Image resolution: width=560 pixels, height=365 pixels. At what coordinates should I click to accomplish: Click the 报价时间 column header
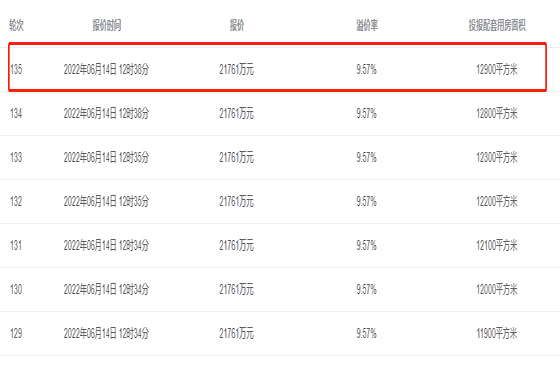pyautogui.click(x=107, y=25)
